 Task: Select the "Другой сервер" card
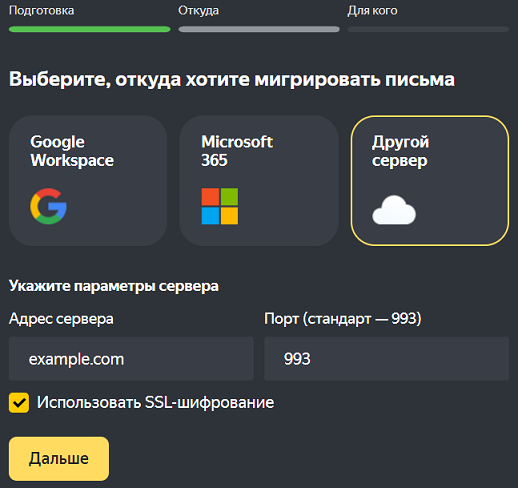(430, 181)
